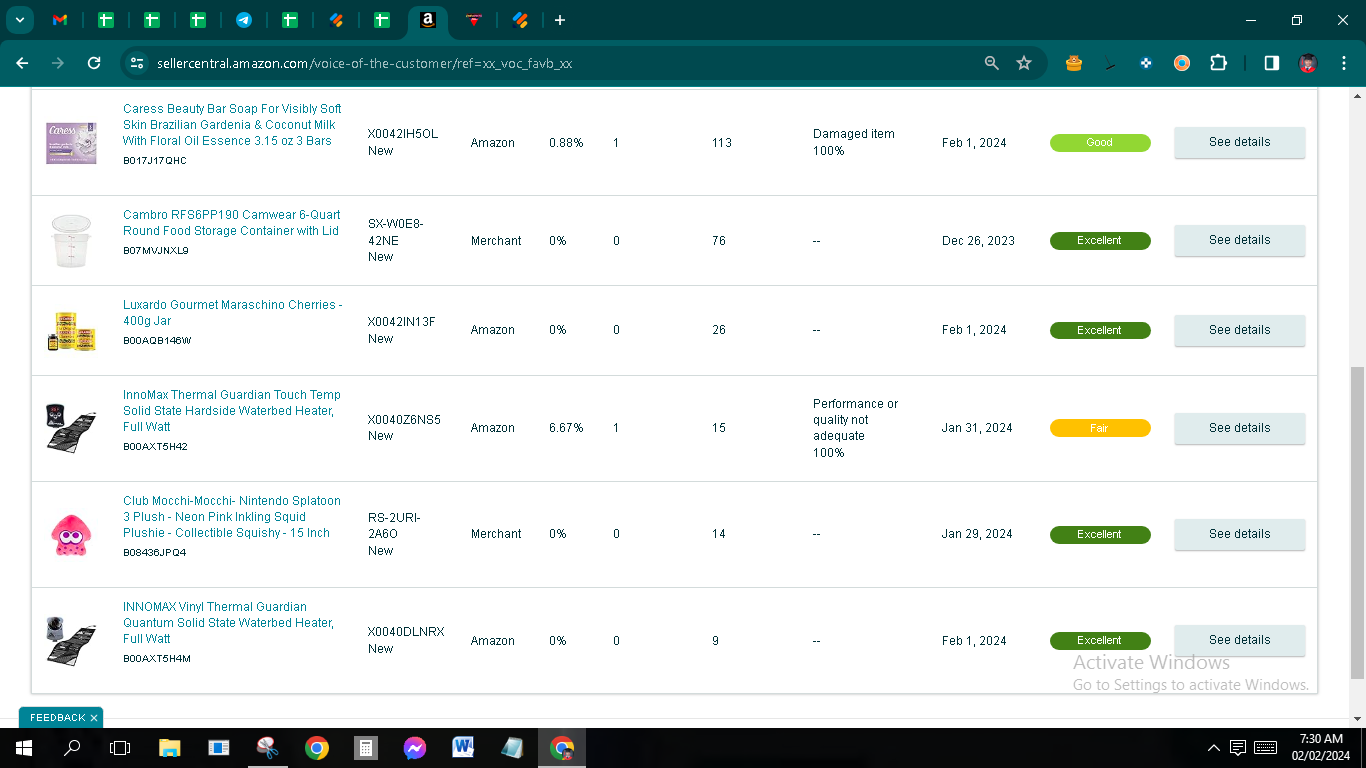Bookmark this page with the star icon

pos(1024,63)
